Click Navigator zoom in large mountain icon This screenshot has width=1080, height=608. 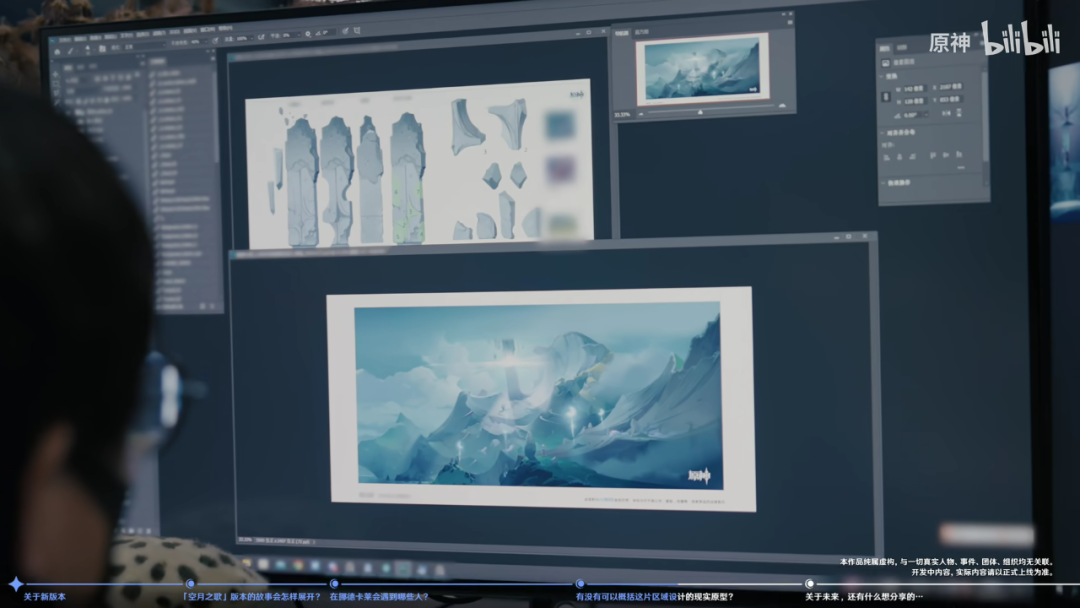(x=782, y=105)
